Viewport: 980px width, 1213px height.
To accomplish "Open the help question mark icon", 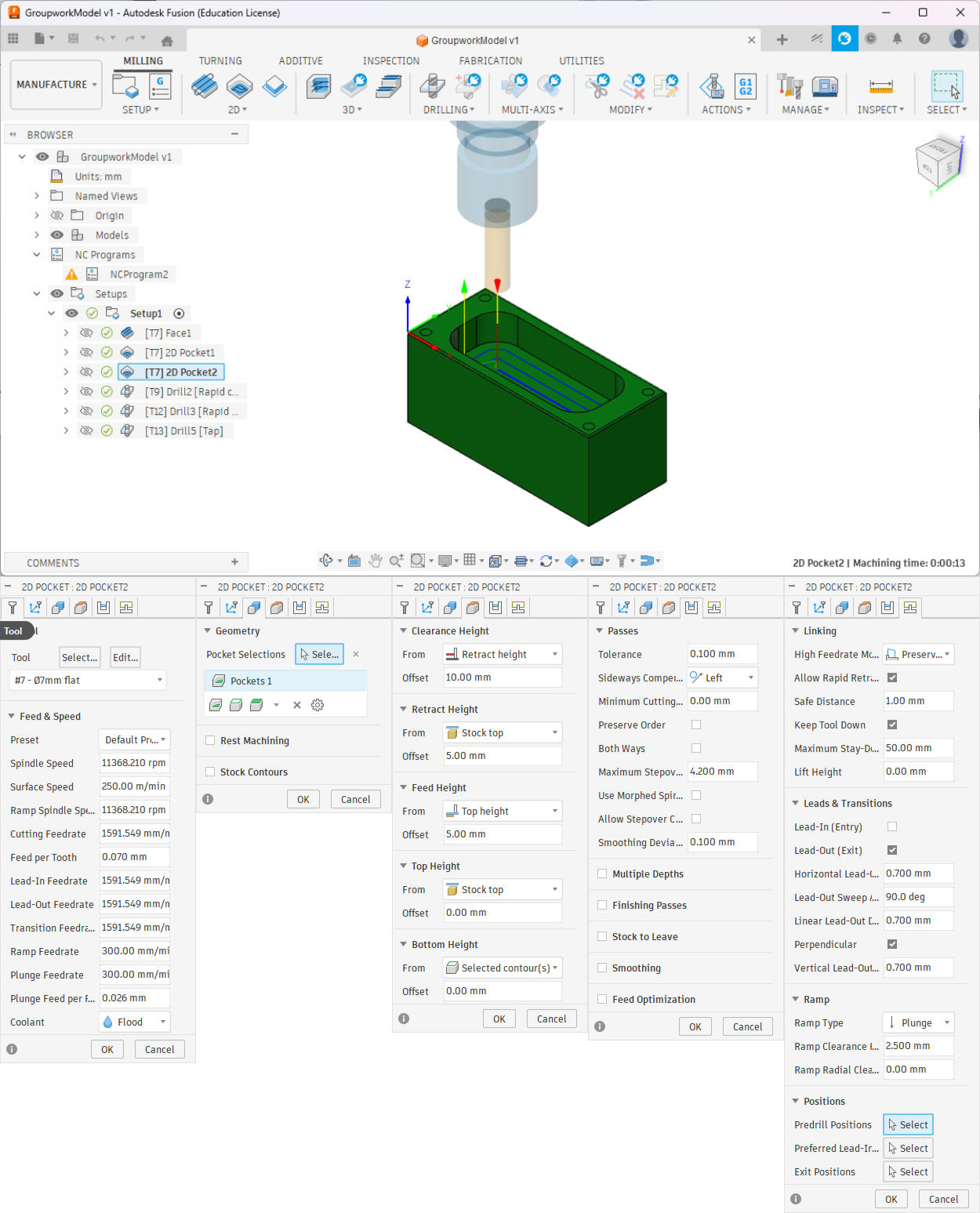I will click(x=924, y=38).
